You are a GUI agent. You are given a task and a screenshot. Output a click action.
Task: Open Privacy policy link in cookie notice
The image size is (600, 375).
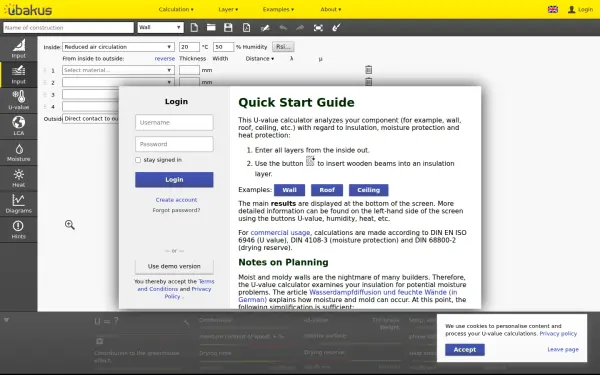click(558, 334)
